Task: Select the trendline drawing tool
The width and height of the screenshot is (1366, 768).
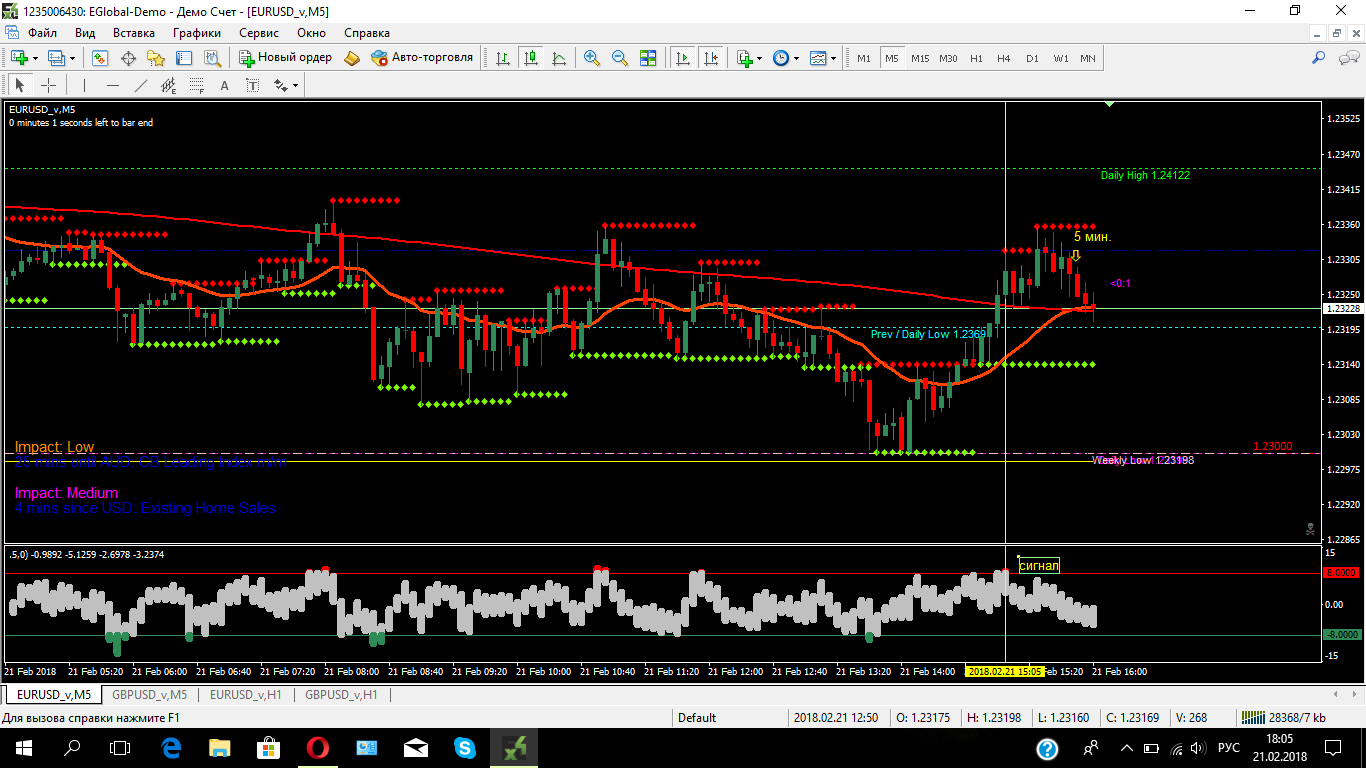Action: point(140,85)
